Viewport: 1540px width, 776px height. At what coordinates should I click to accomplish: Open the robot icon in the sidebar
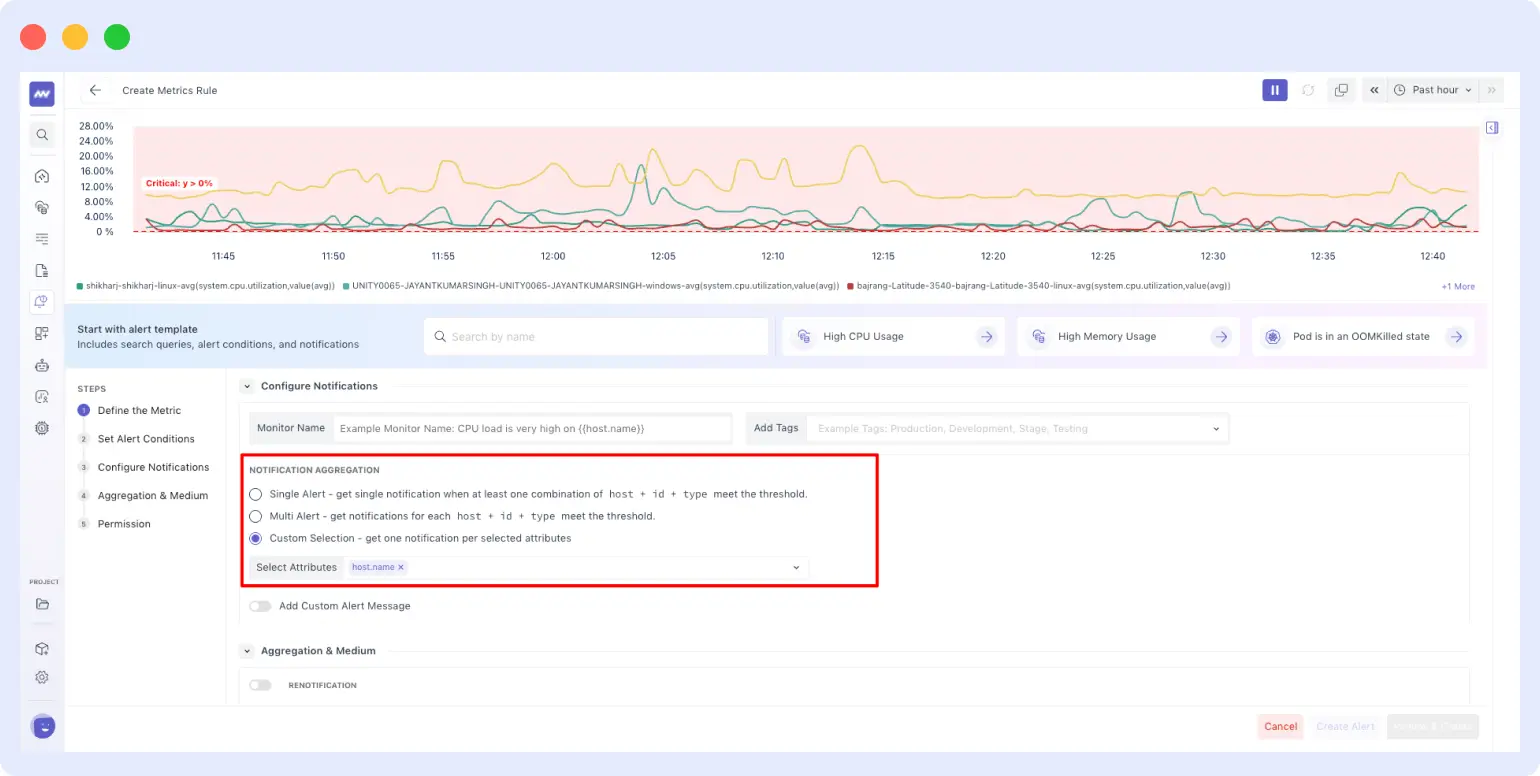tap(42, 365)
